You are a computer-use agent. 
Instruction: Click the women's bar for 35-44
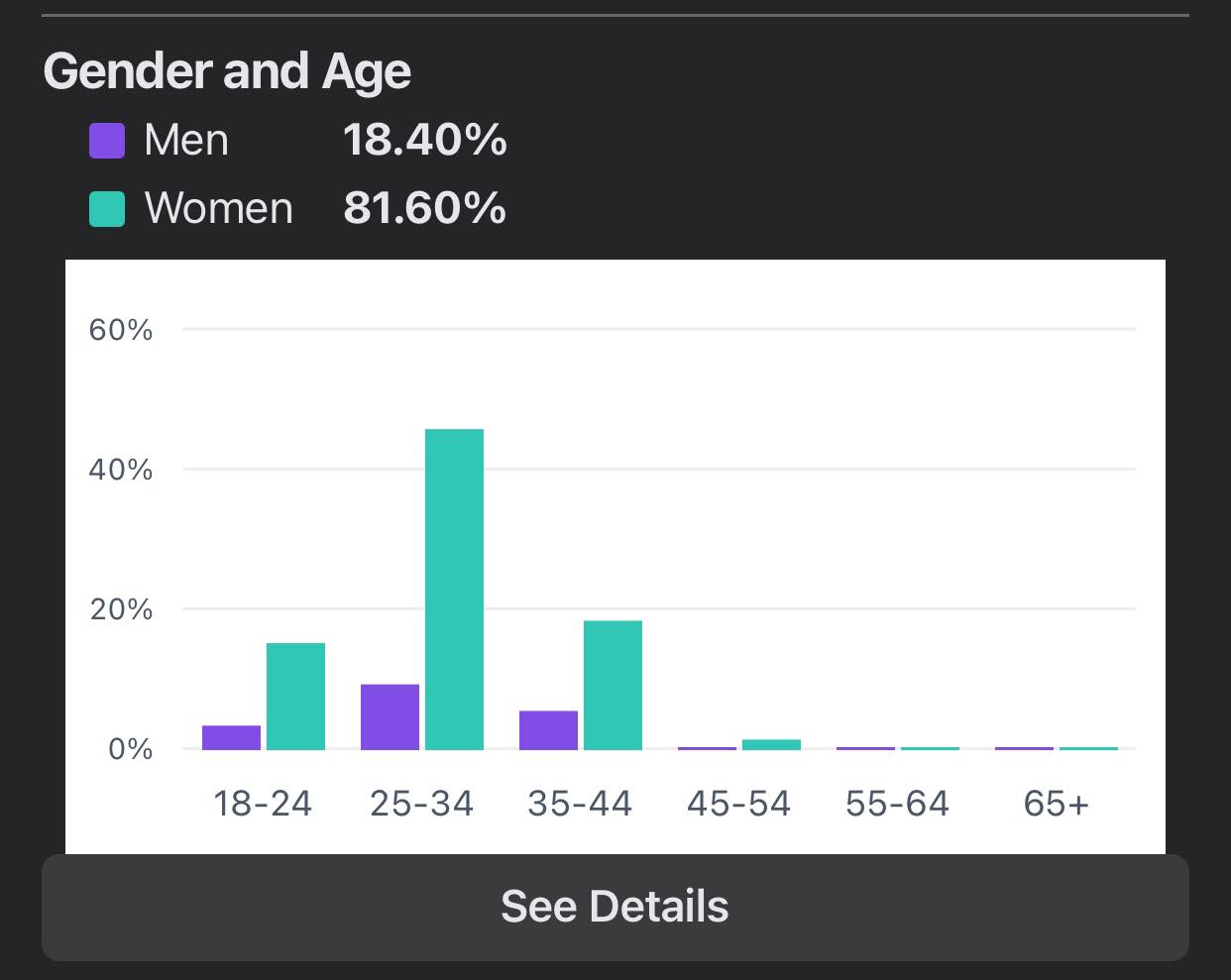click(613, 685)
